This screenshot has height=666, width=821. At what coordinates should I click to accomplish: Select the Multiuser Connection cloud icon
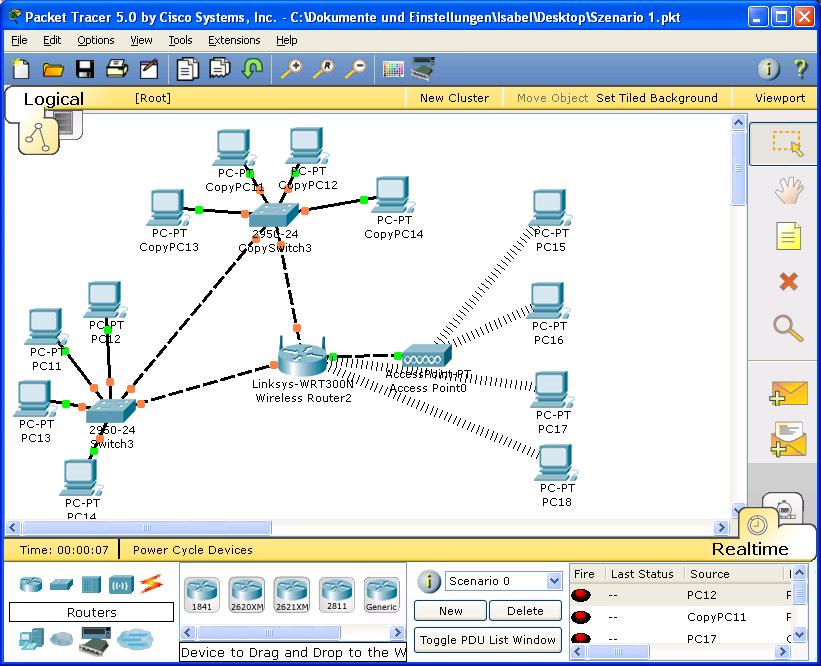coord(135,639)
